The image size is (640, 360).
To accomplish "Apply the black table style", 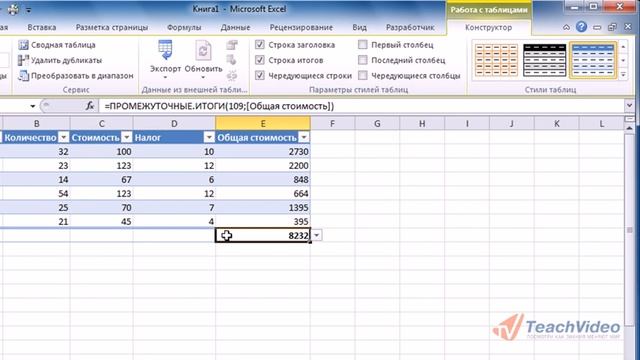I will click(544, 60).
